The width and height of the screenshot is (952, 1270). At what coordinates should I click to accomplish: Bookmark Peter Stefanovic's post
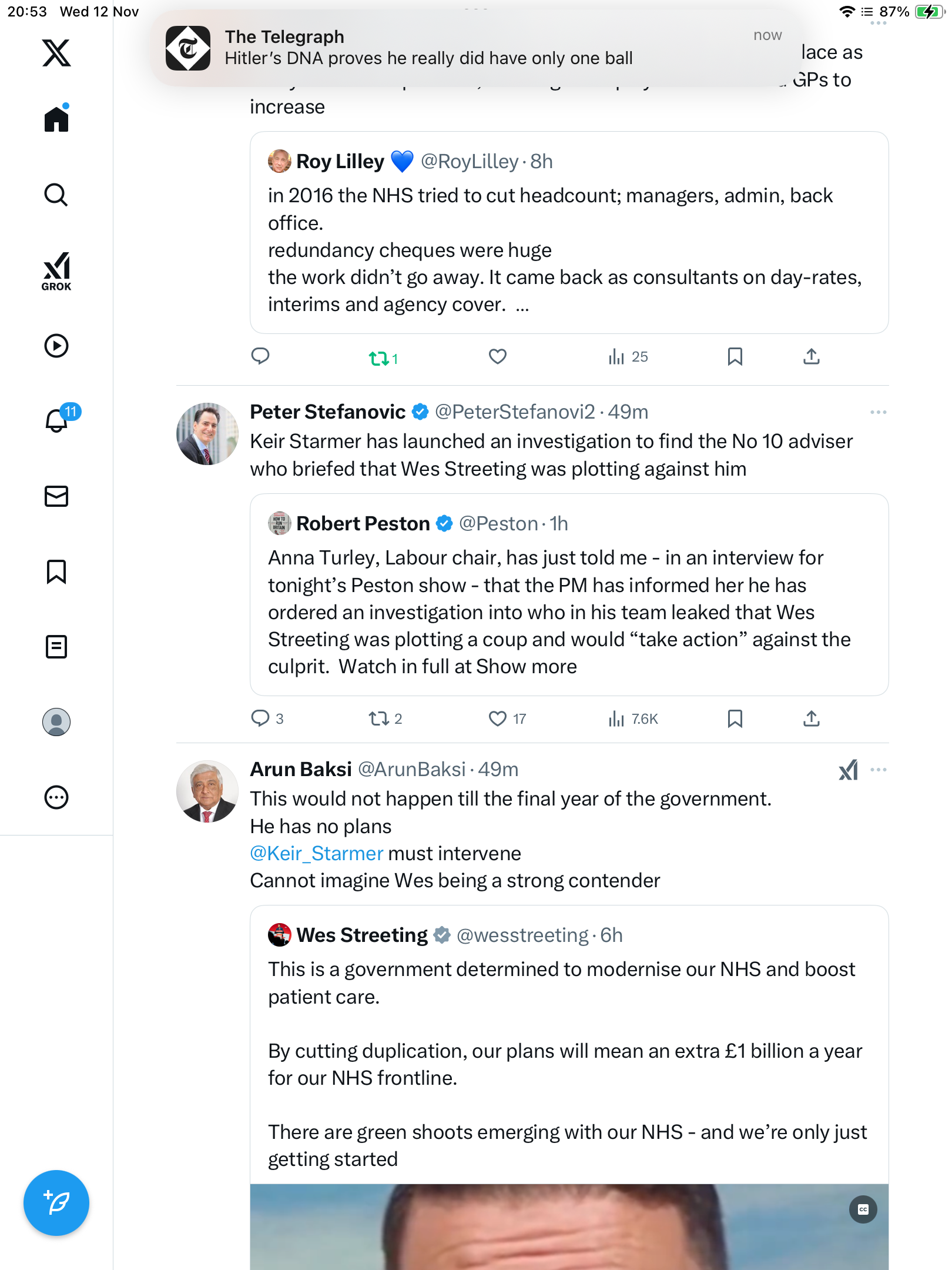[x=735, y=718]
